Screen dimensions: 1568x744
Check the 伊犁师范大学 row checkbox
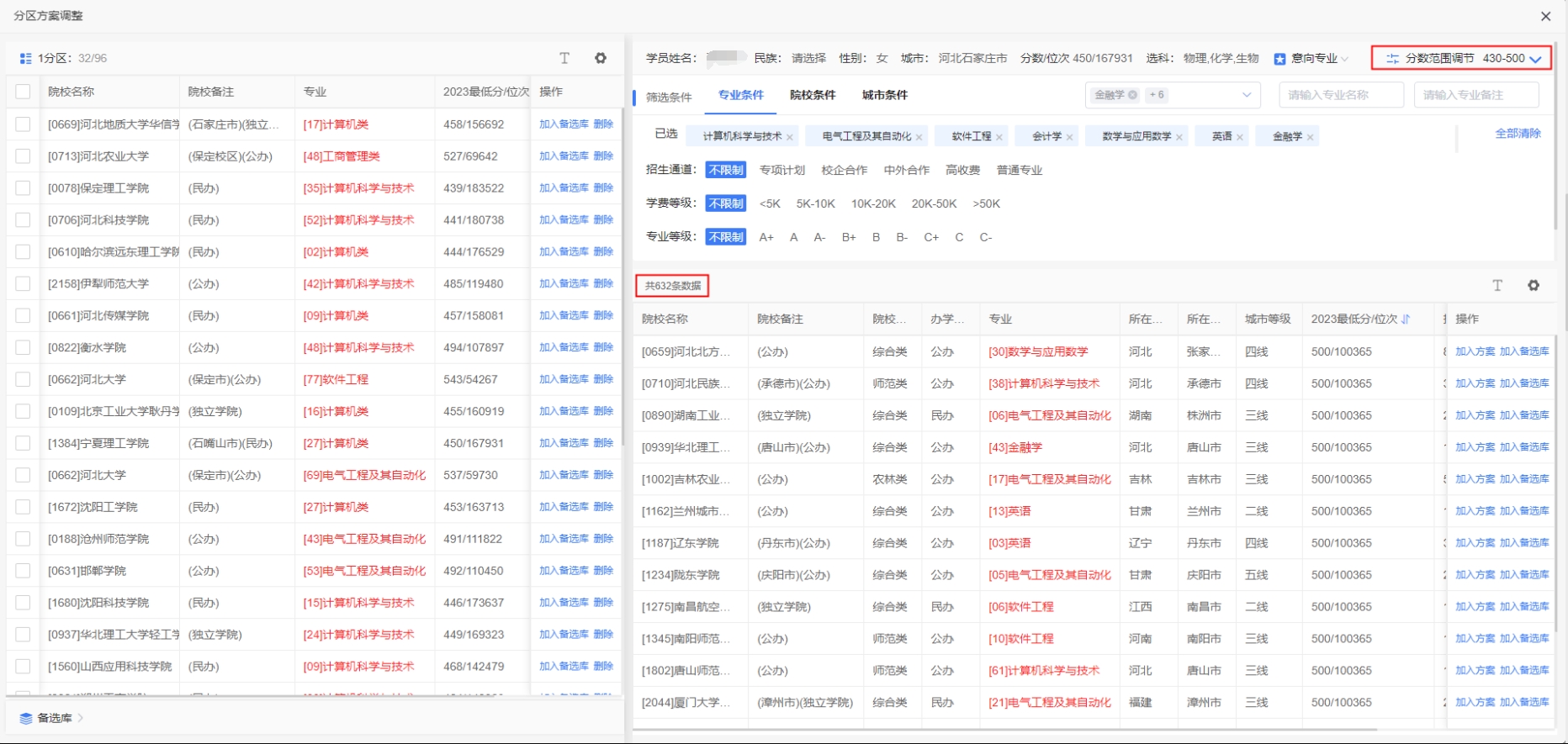coord(23,283)
